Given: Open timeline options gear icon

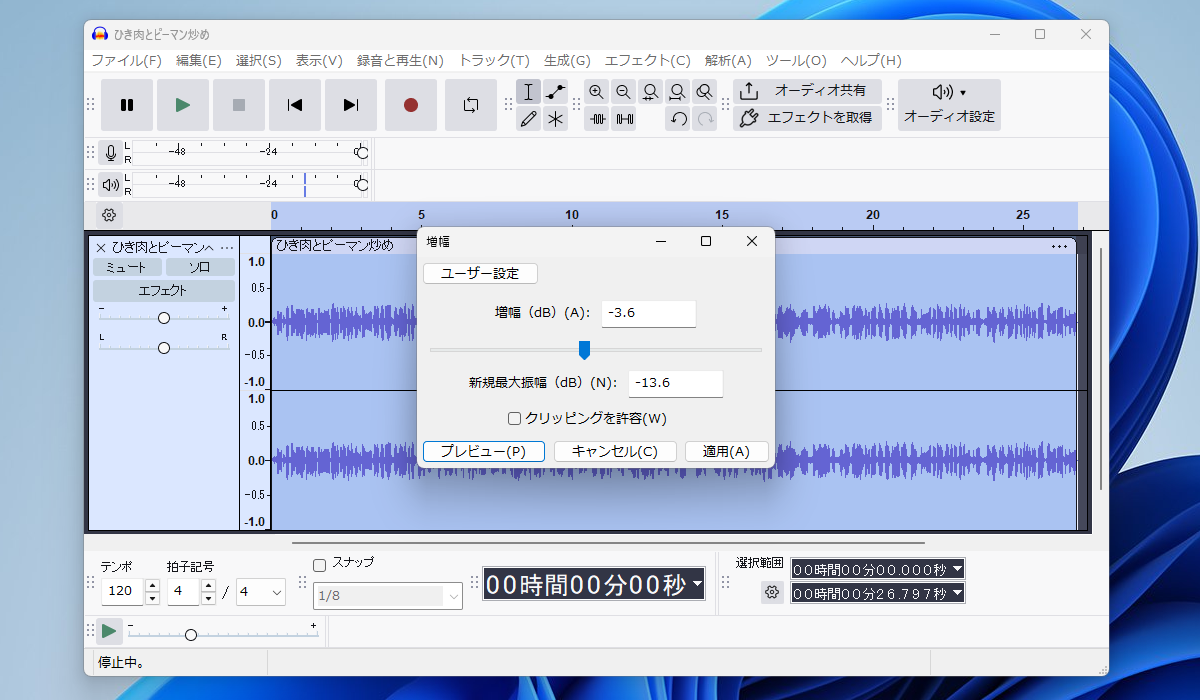Looking at the screenshot, I should (110, 215).
